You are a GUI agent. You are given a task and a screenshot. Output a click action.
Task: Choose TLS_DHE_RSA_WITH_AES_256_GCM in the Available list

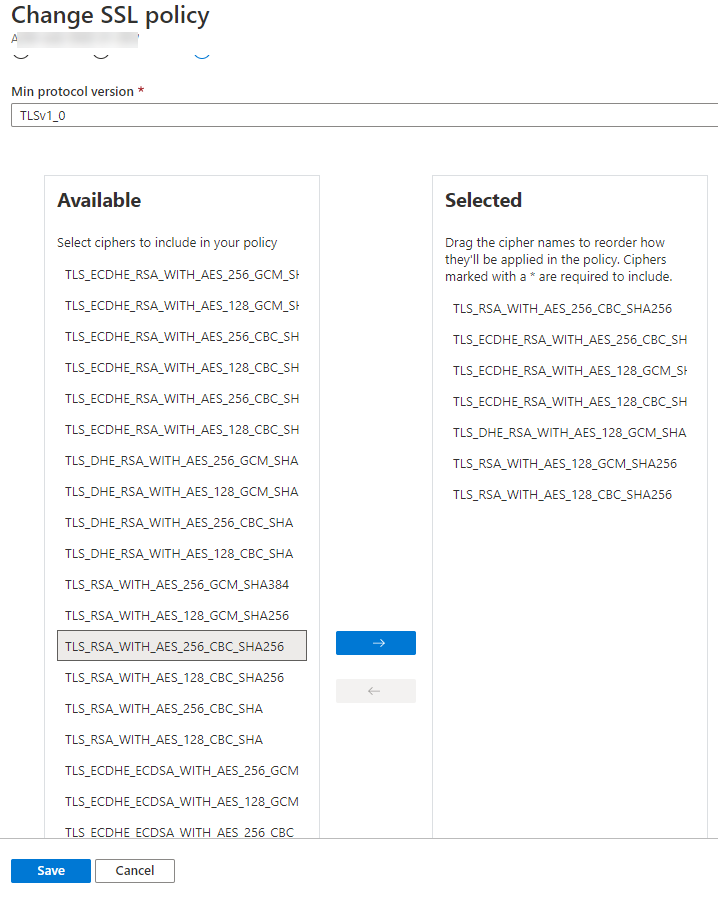click(182, 460)
